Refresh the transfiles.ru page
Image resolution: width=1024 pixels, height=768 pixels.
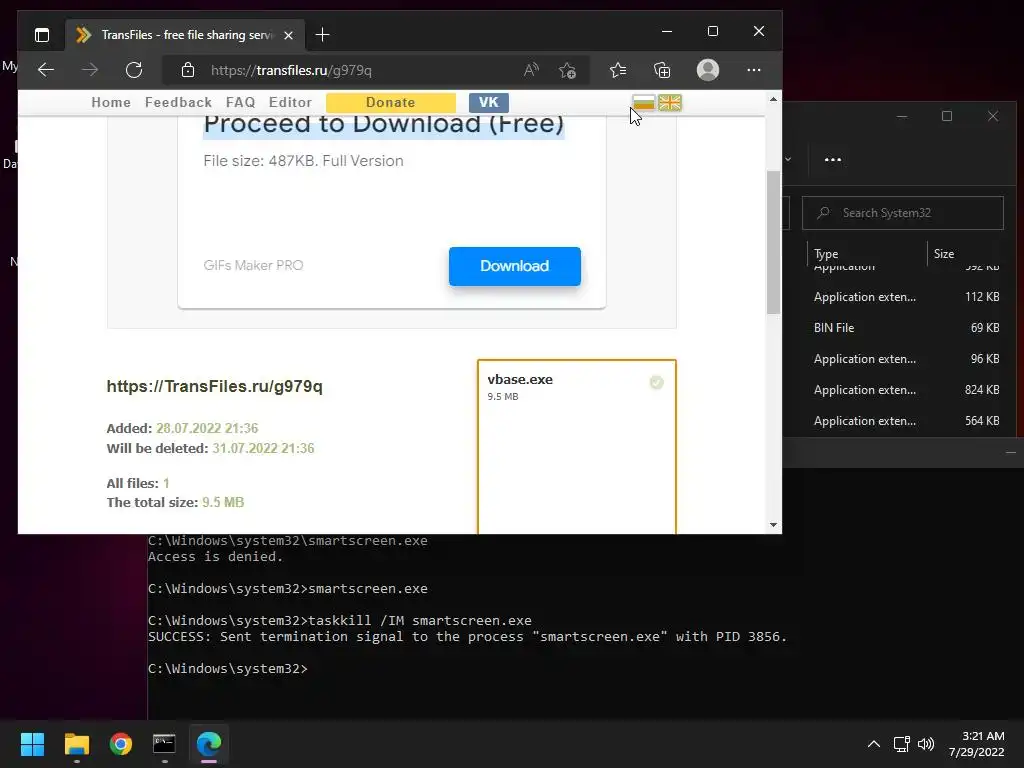tap(134, 70)
